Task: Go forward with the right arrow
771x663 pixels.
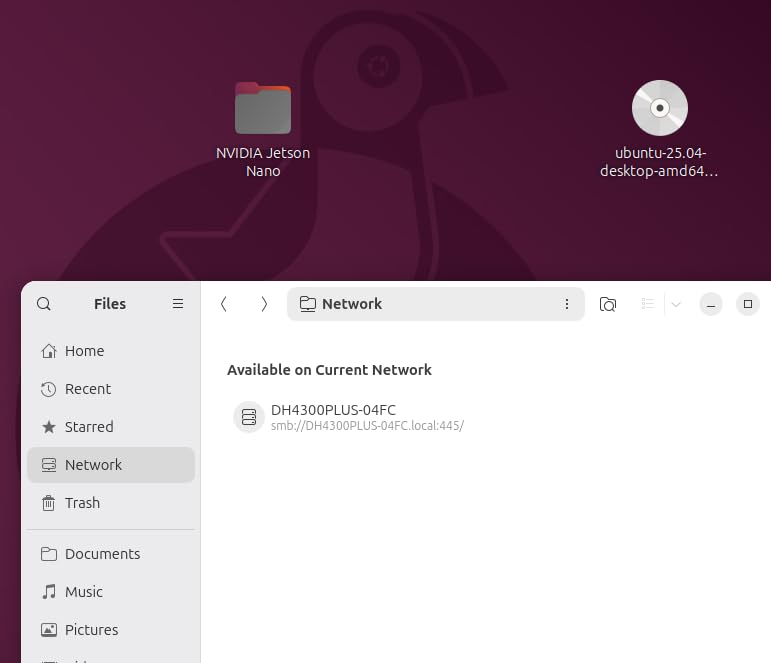Action: [x=264, y=304]
